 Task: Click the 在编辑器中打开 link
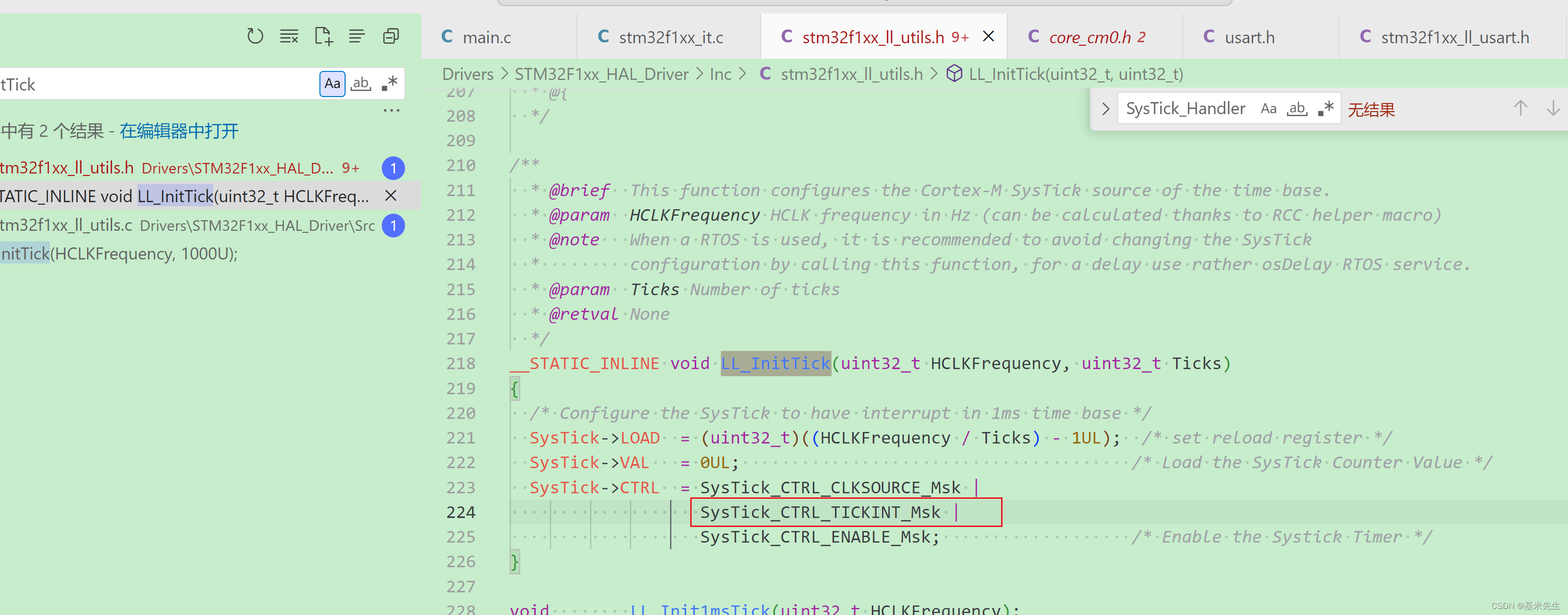click(x=179, y=131)
